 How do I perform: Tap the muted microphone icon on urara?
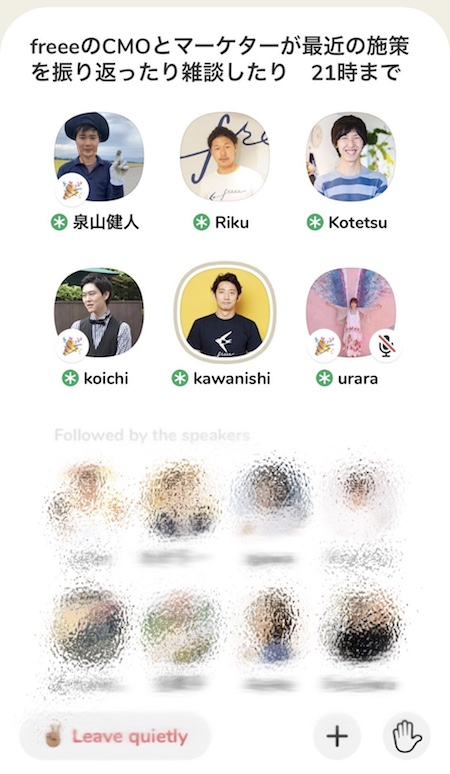pyautogui.click(x=385, y=346)
